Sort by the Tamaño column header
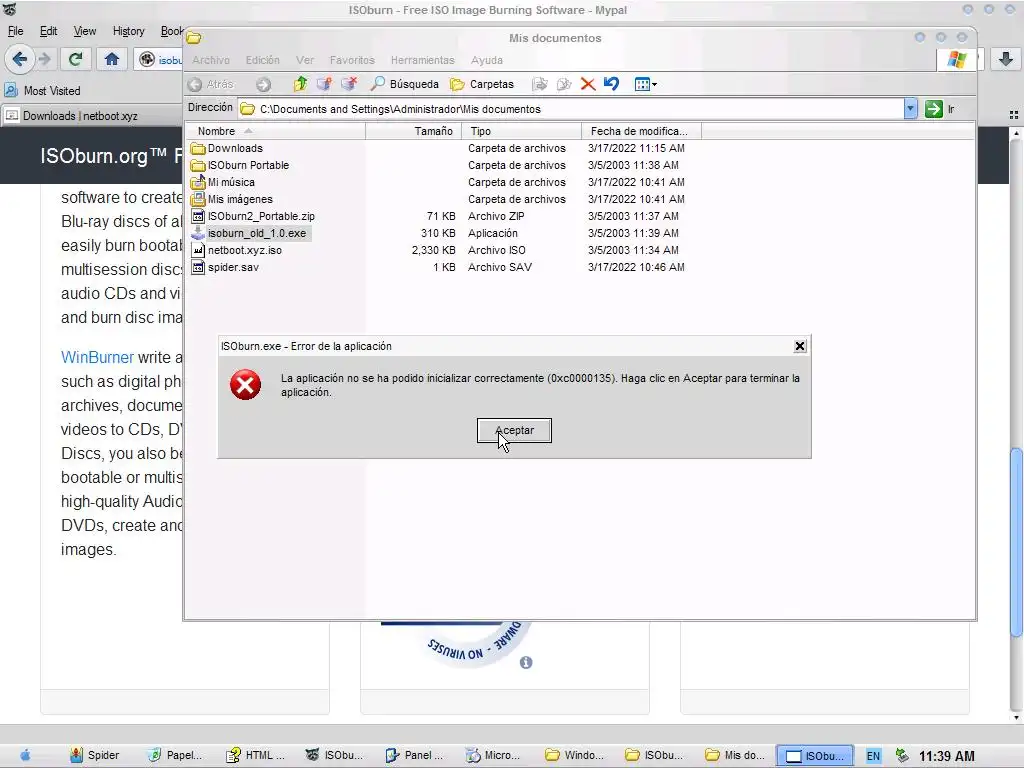The height and width of the screenshot is (768, 1024). pos(413,131)
